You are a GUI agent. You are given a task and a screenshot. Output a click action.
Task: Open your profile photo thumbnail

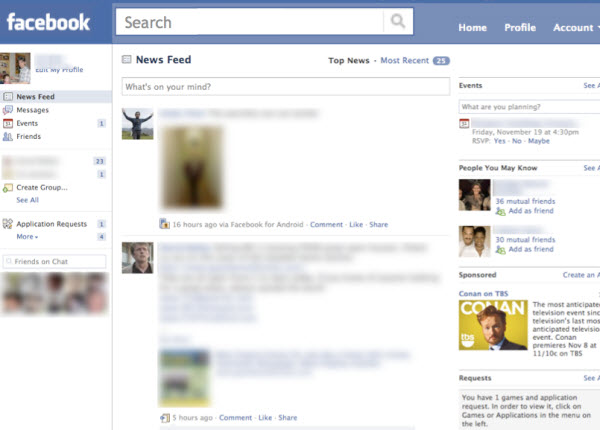tap(15, 68)
